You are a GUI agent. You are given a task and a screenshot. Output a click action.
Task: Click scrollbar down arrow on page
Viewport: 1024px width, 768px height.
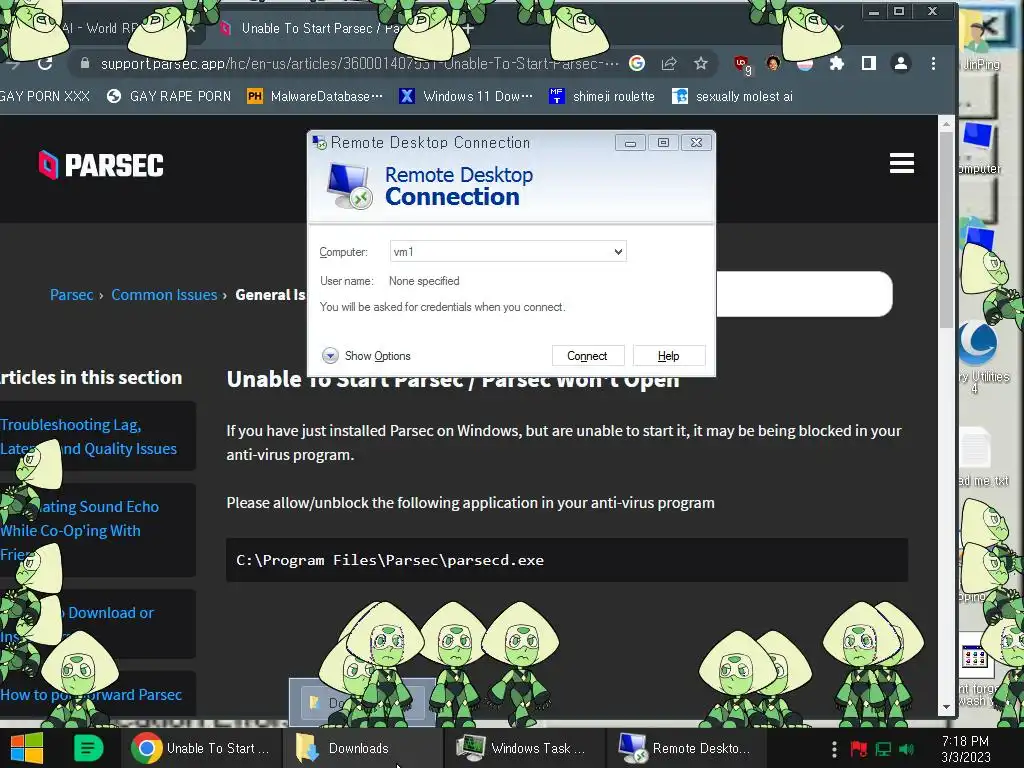pos(946,707)
